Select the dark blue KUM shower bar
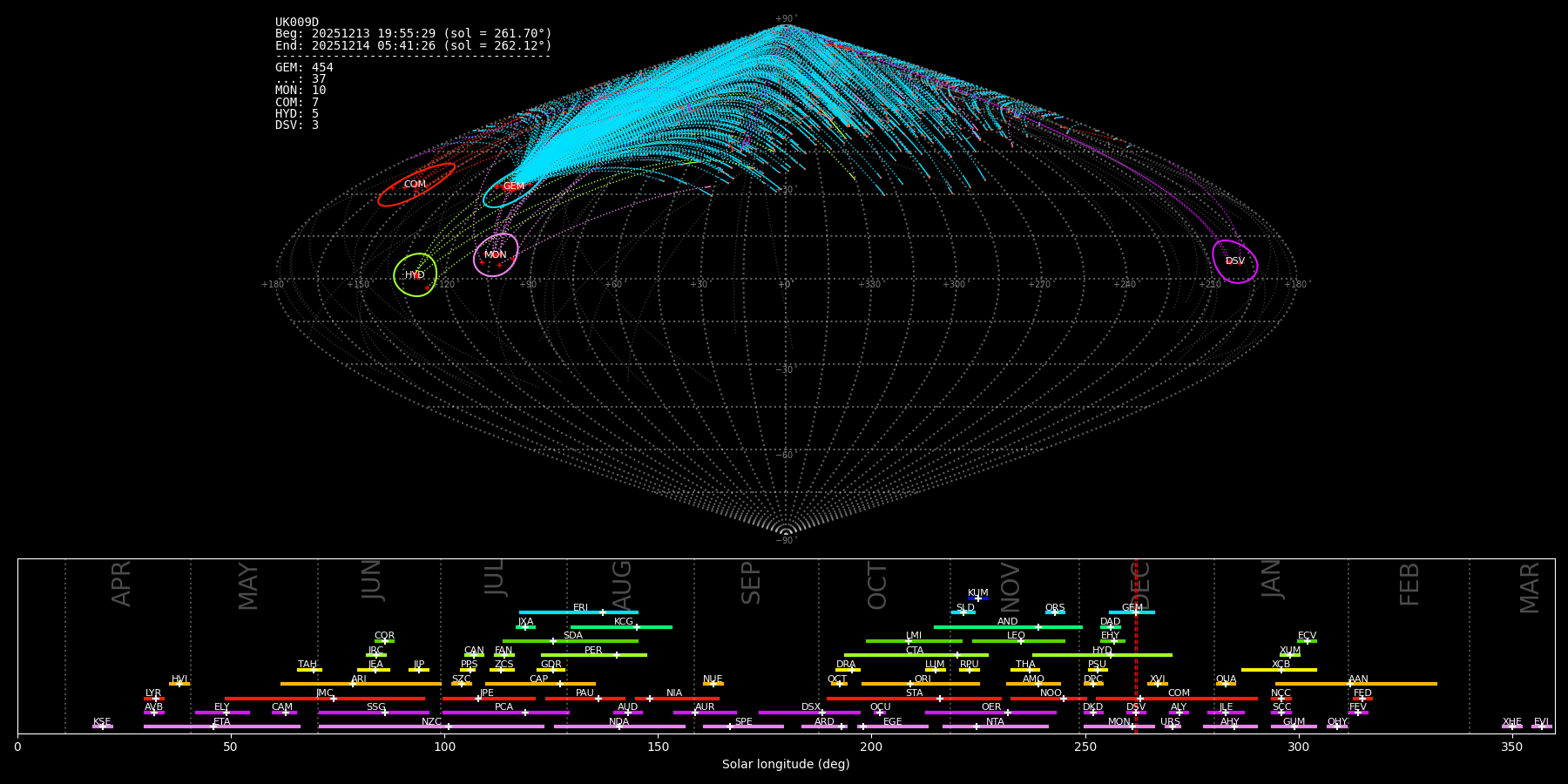The image size is (1568, 784). pyautogui.click(x=978, y=598)
